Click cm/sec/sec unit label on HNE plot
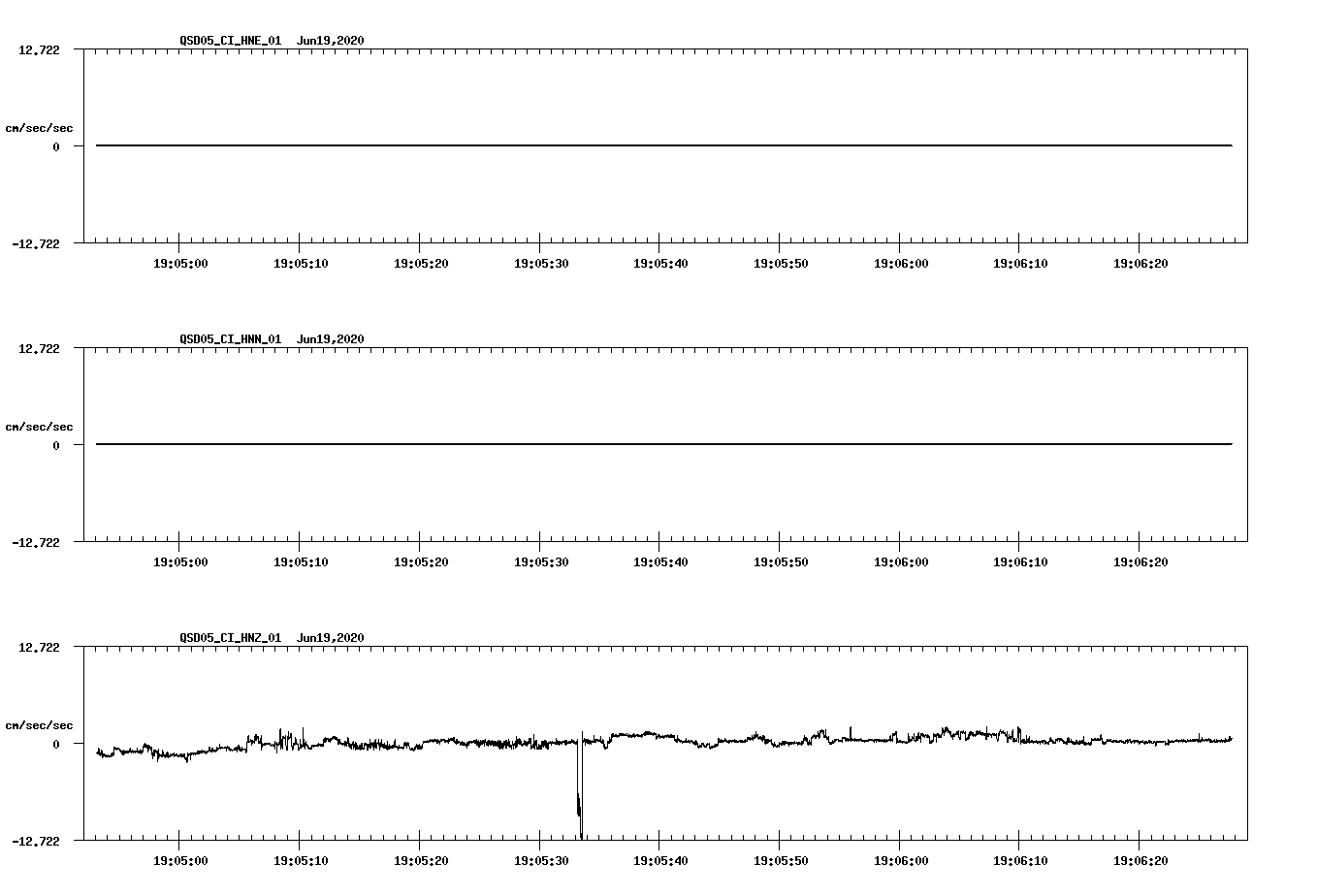The height and width of the screenshot is (896, 1317). (x=39, y=128)
